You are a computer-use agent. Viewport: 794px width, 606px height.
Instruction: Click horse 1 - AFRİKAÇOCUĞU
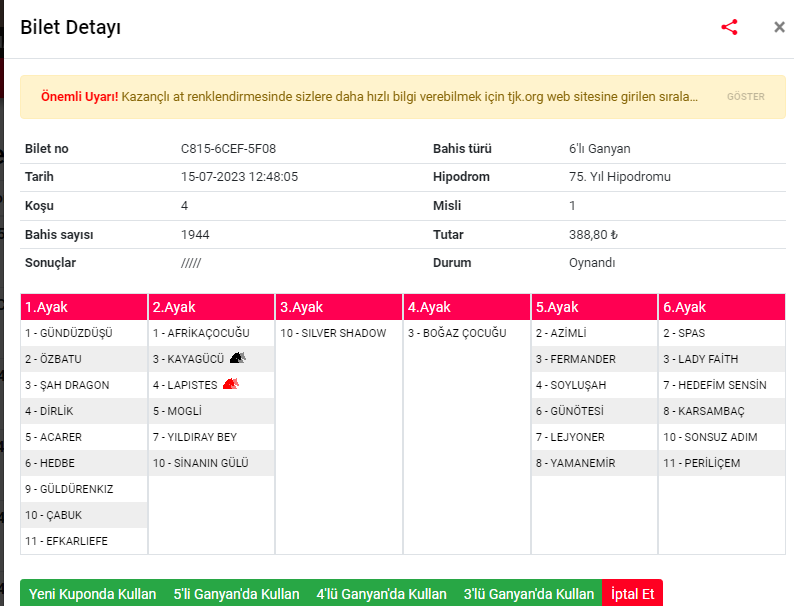click(201, 333)
